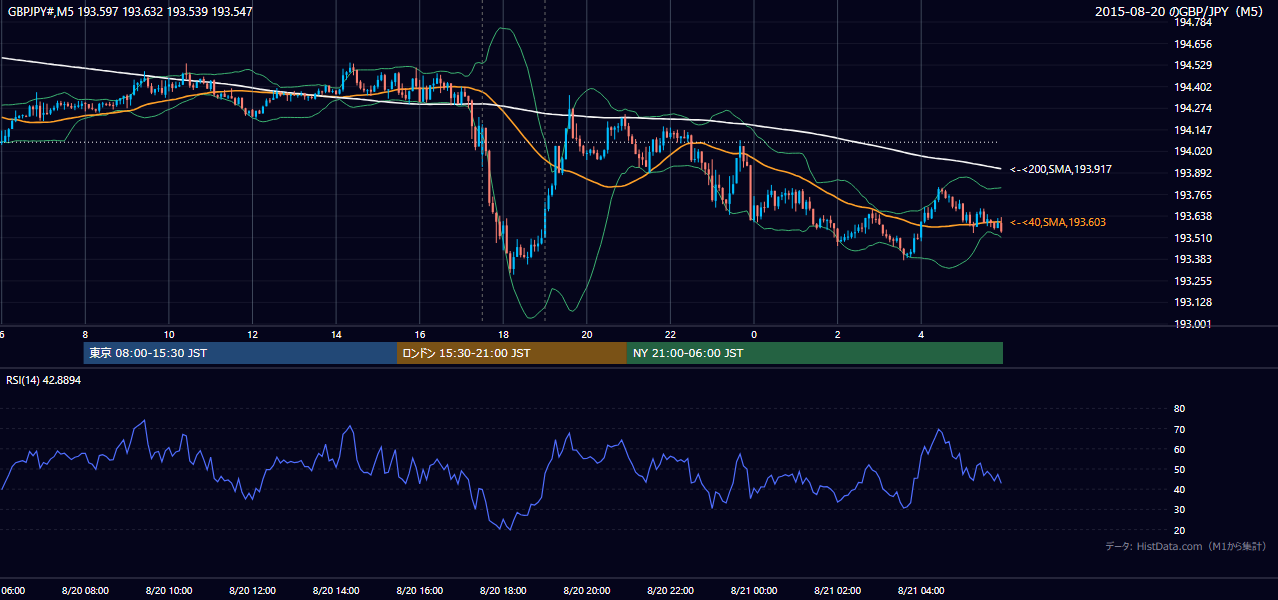Click bottom time label 8/21 00:00
The height and width of the screenshot is (600, 1278).
[754, 591]
